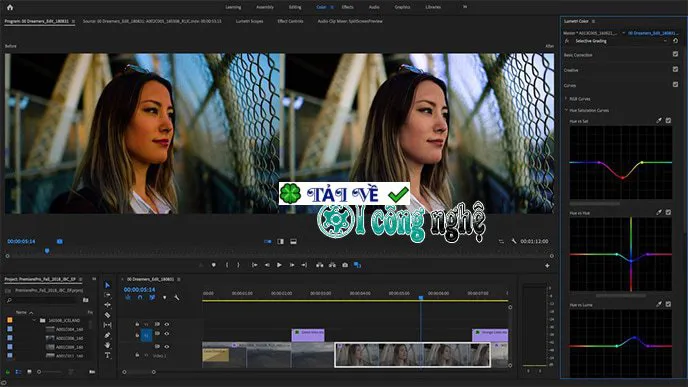Image resolution: width=688 pixels, height=387 pixels.
Task: Switch Project panel to icon view
Action: coord(29,372)
